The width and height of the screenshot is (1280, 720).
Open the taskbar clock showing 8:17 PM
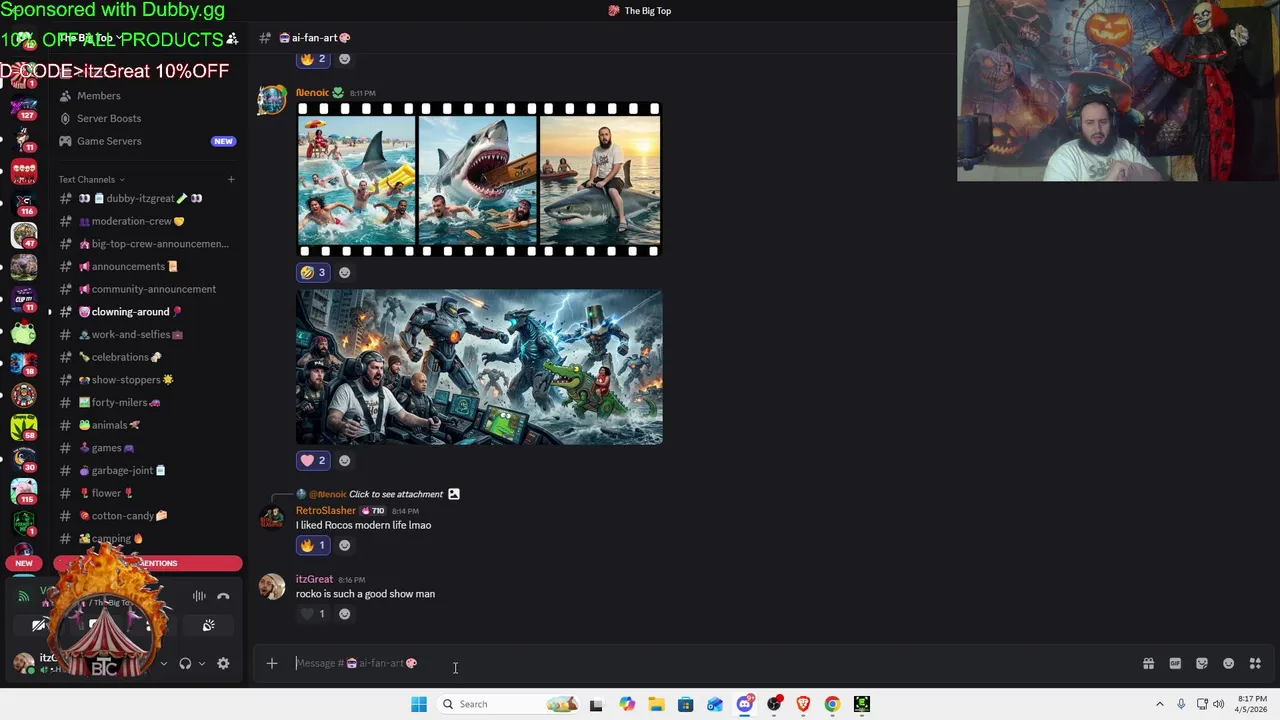(1252, 704)
